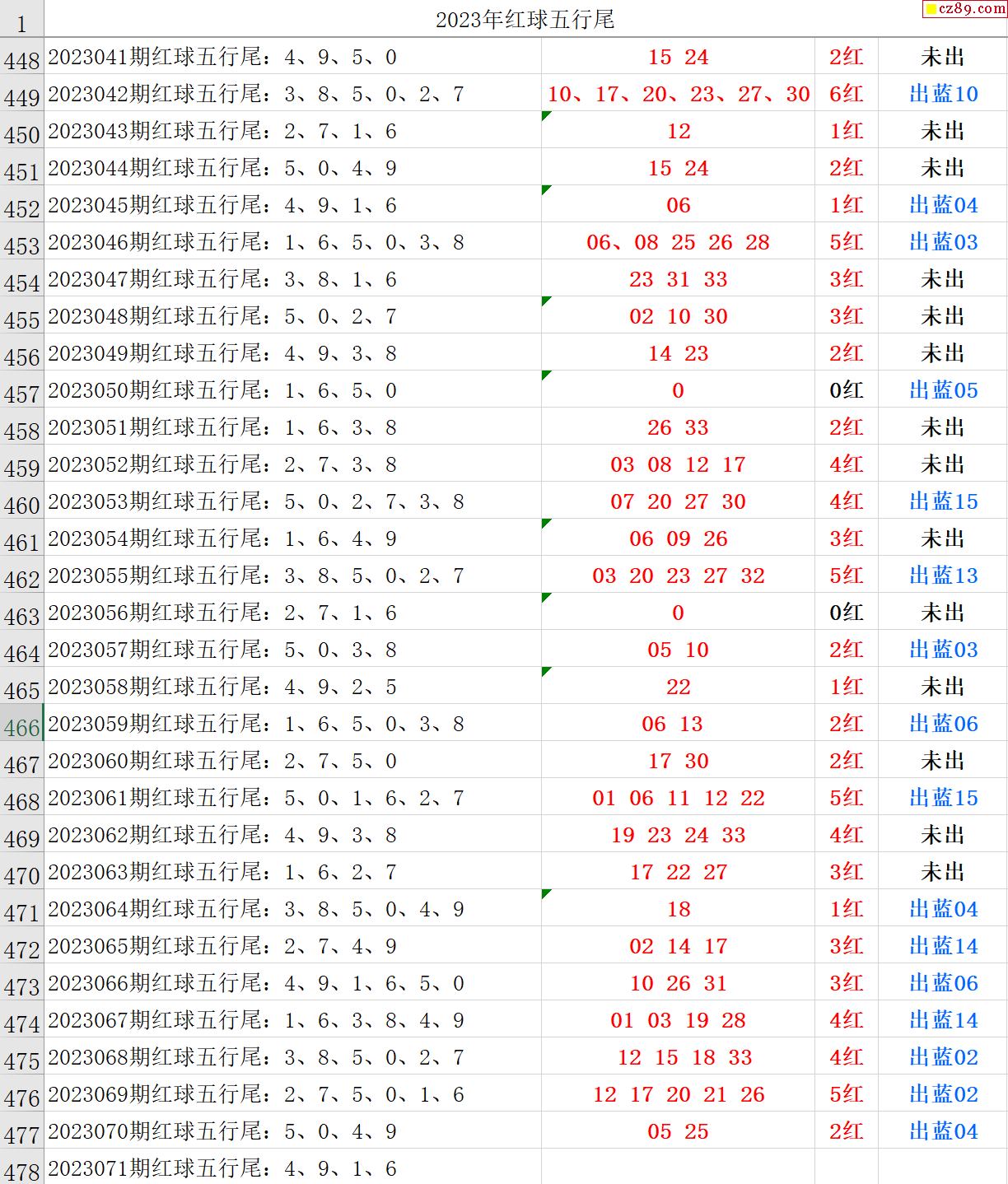Click the cell containing 01 06 11 12 22
Viewport: 1008px width, 1184px height.
(x=678, y=798)
